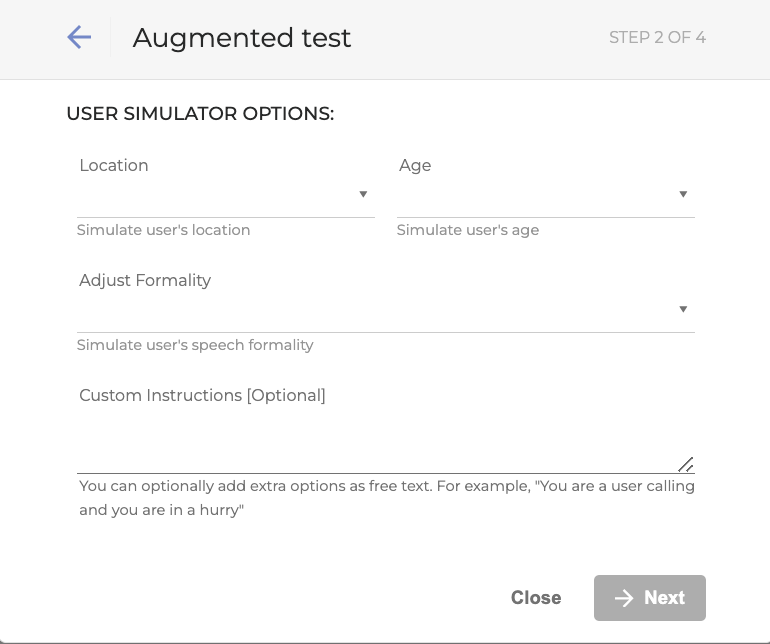
Task: Click inside the Age select field
Action: pyautogui.click(x=535, y=196)
